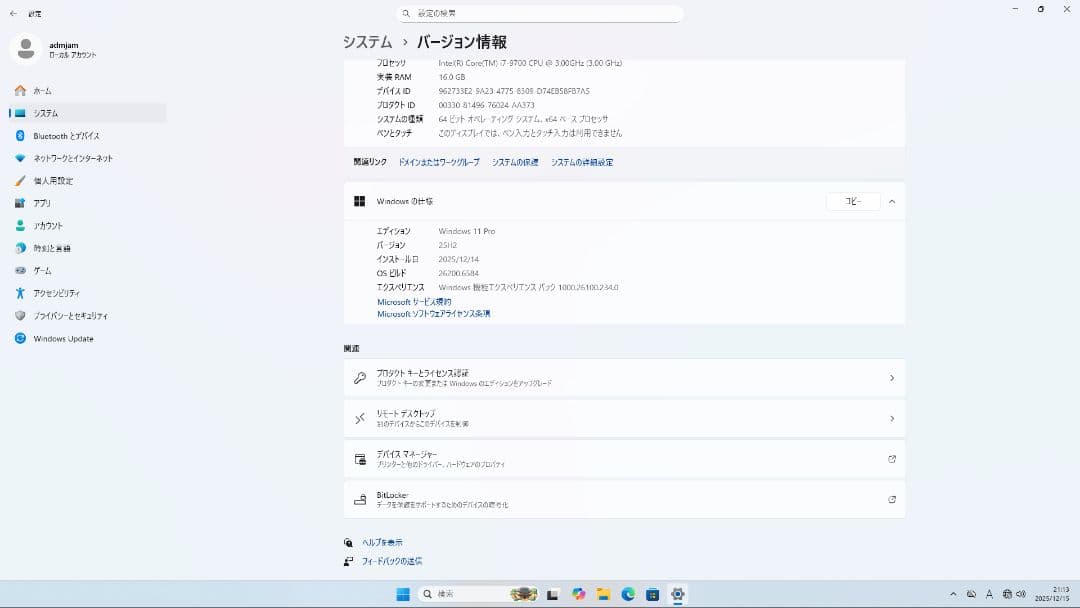This screenshot has height=608, width=1080.
Task: Click the コピー button
Action: click(x=855, y=200)
